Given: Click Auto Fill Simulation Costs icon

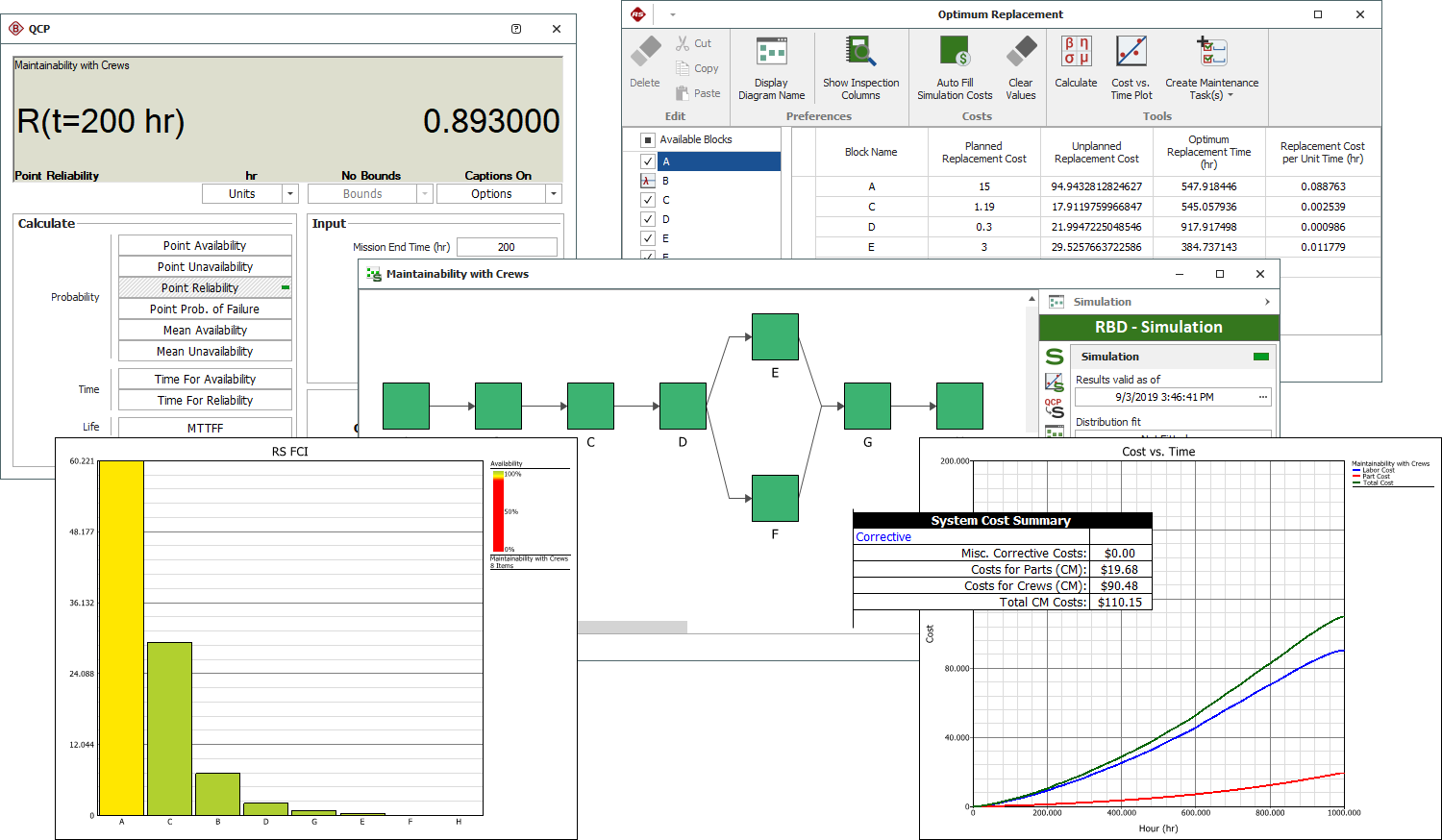Looking at the screenshot, I should 954,52.
